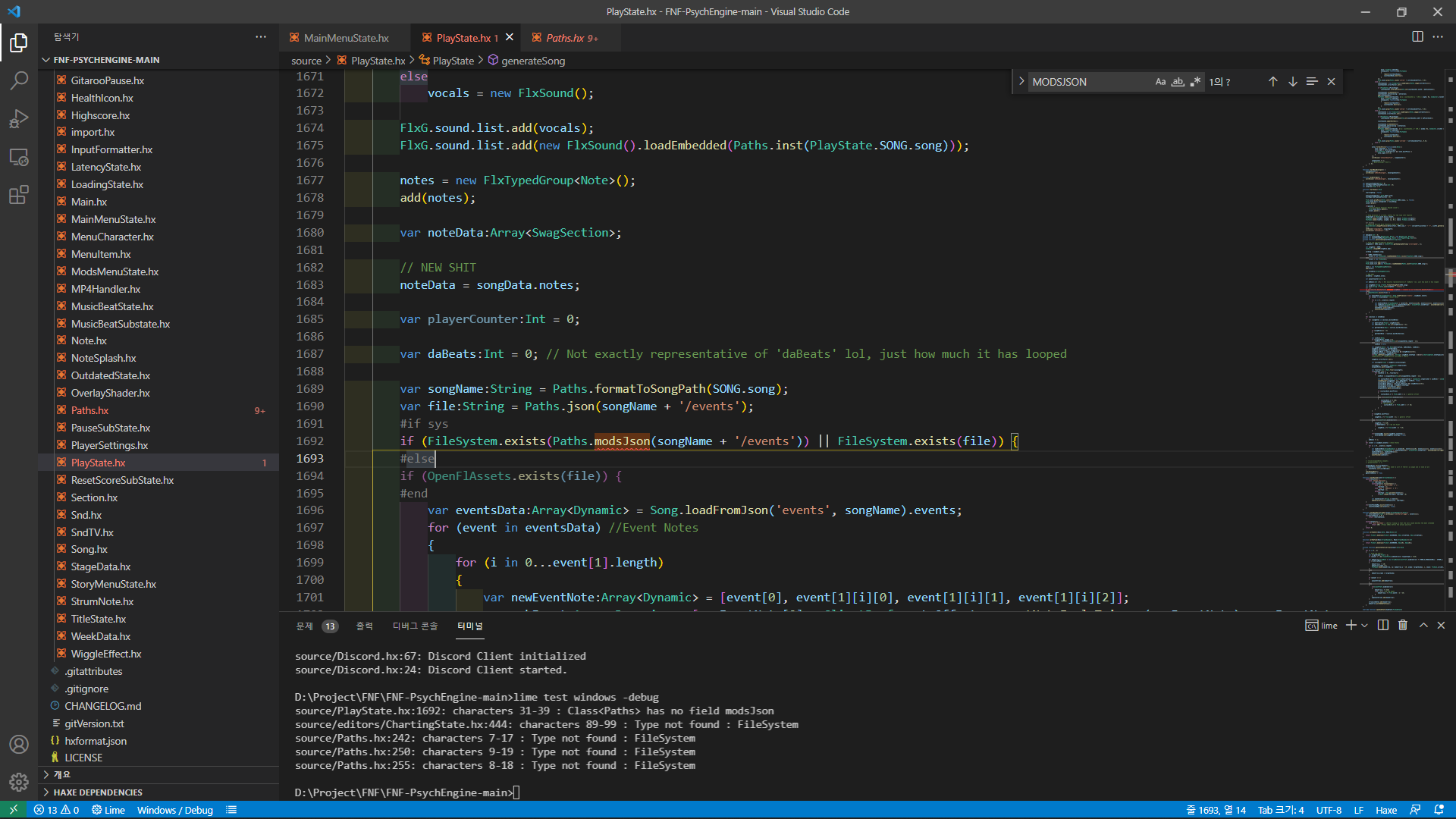Toggle match whole word in find
This screenshot has width=1456, height=819.
1178,81
